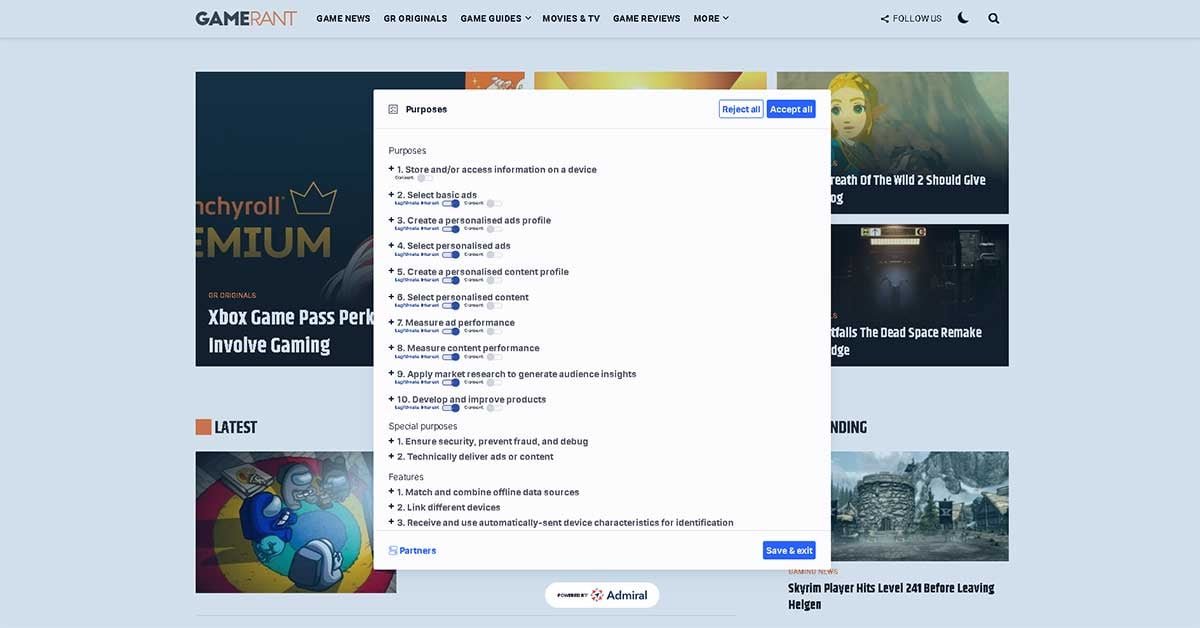Enable Consent for Select personalised content
Screen dimensions: 1200x628
494,306
